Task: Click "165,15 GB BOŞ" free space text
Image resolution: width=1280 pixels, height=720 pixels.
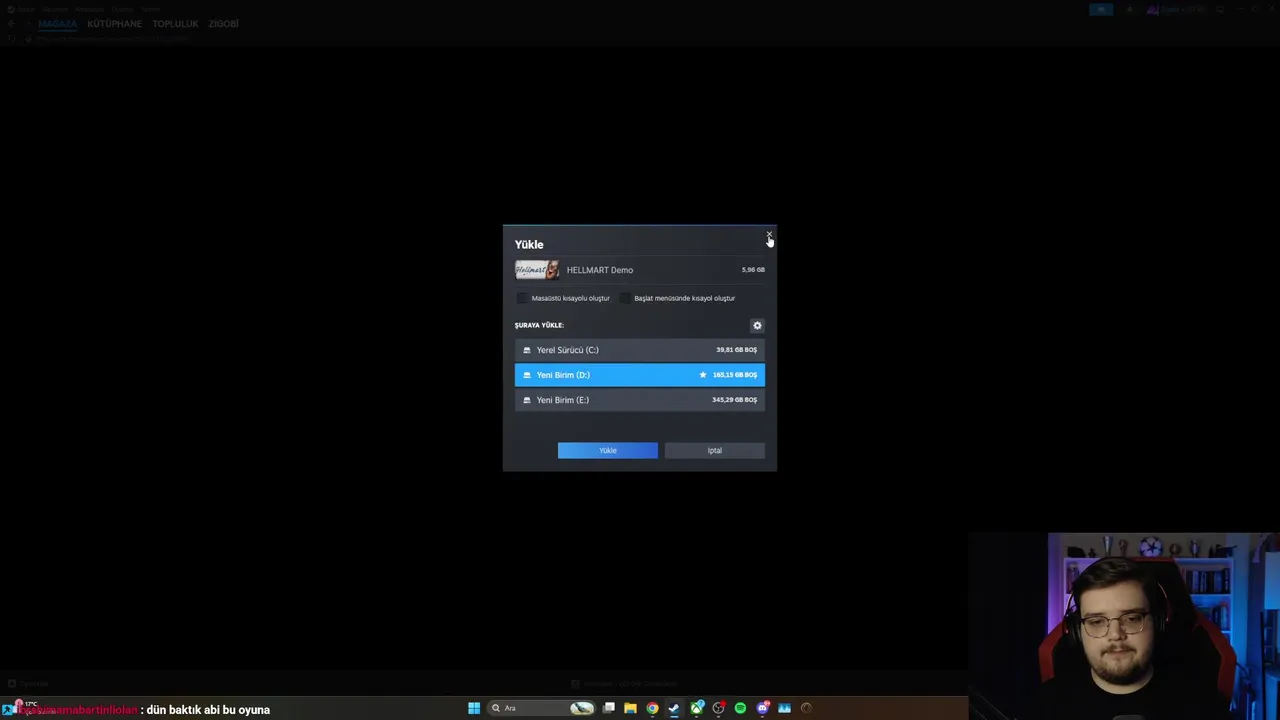Action: 735,375
